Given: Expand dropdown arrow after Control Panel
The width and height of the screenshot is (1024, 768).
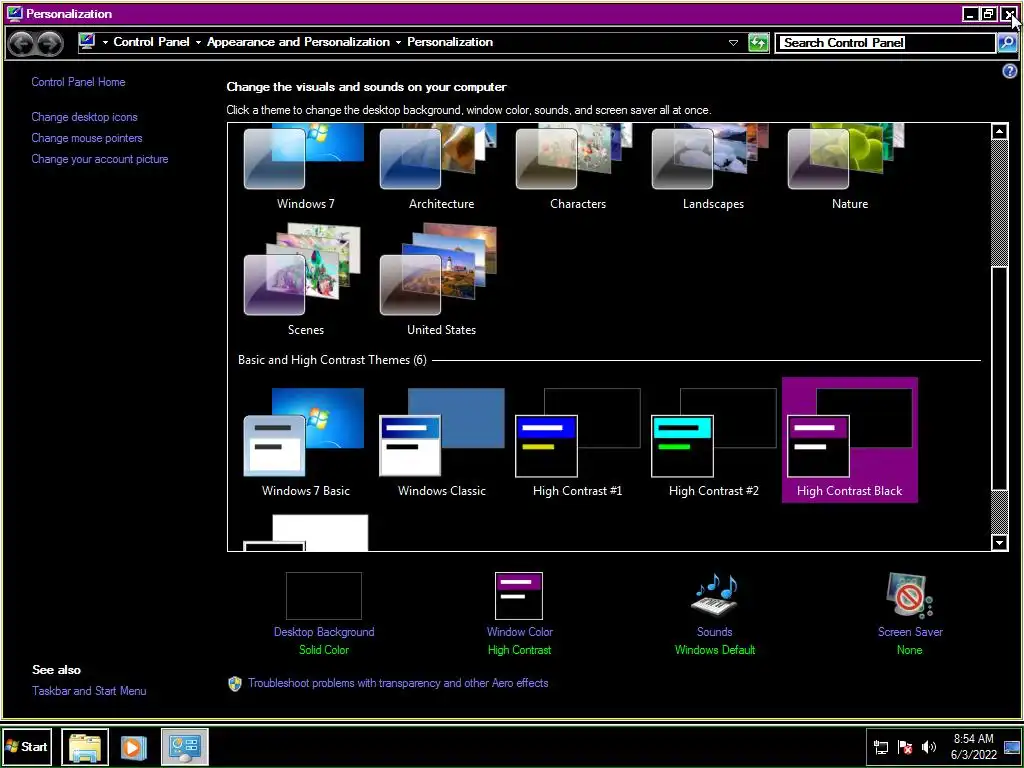Looking at the screenshot, I should coord(198,42).
